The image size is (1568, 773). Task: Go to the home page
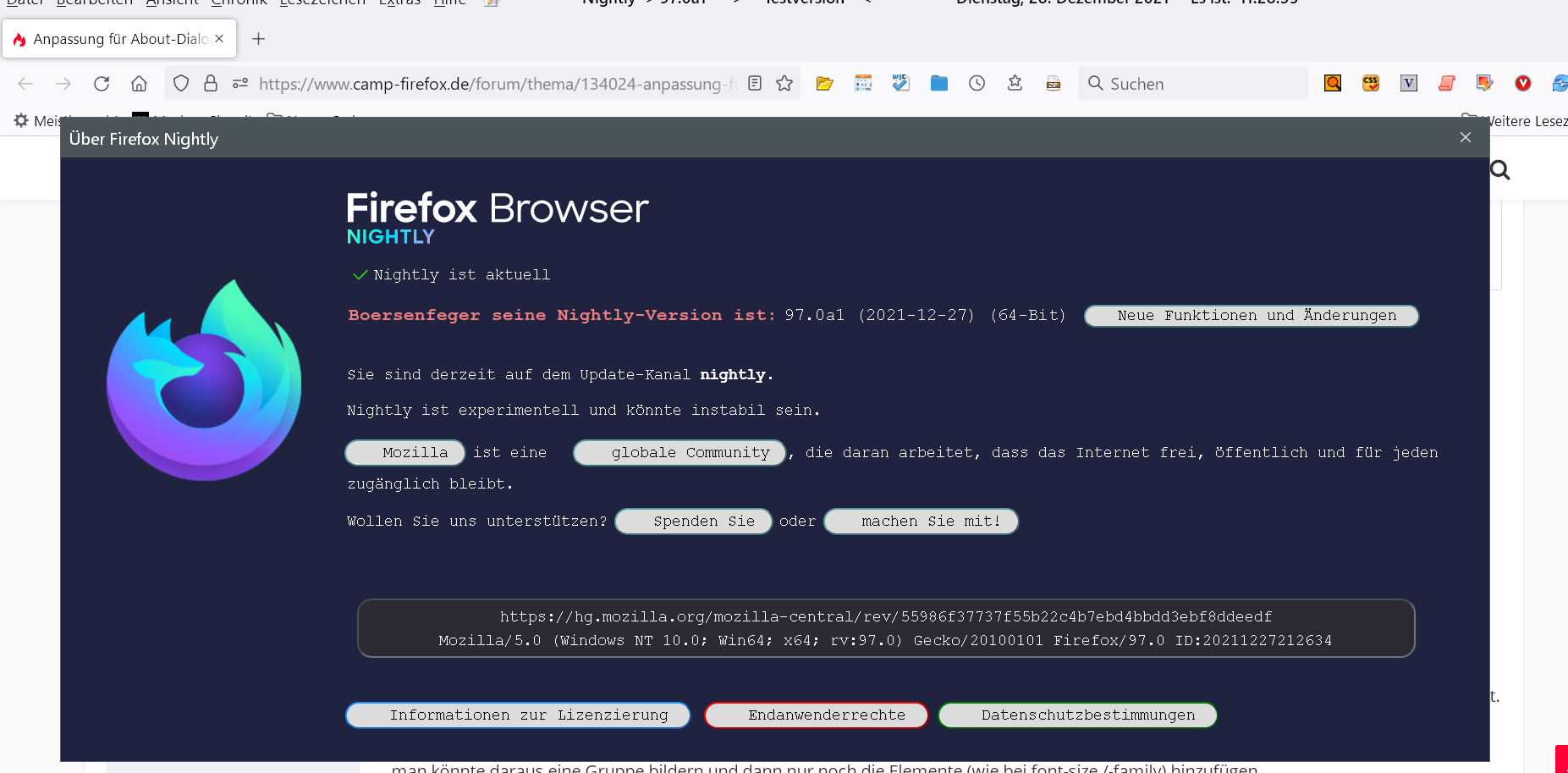(139, 83)
